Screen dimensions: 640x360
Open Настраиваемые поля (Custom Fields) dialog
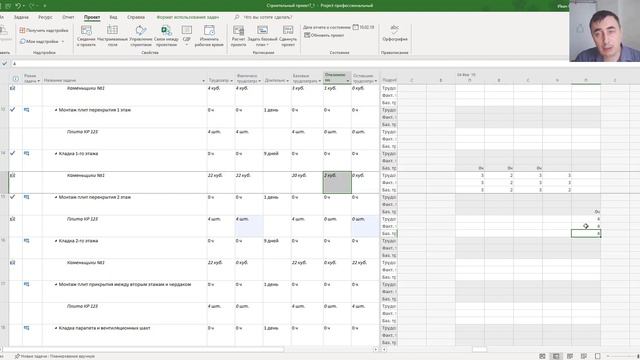coord(112,36)
